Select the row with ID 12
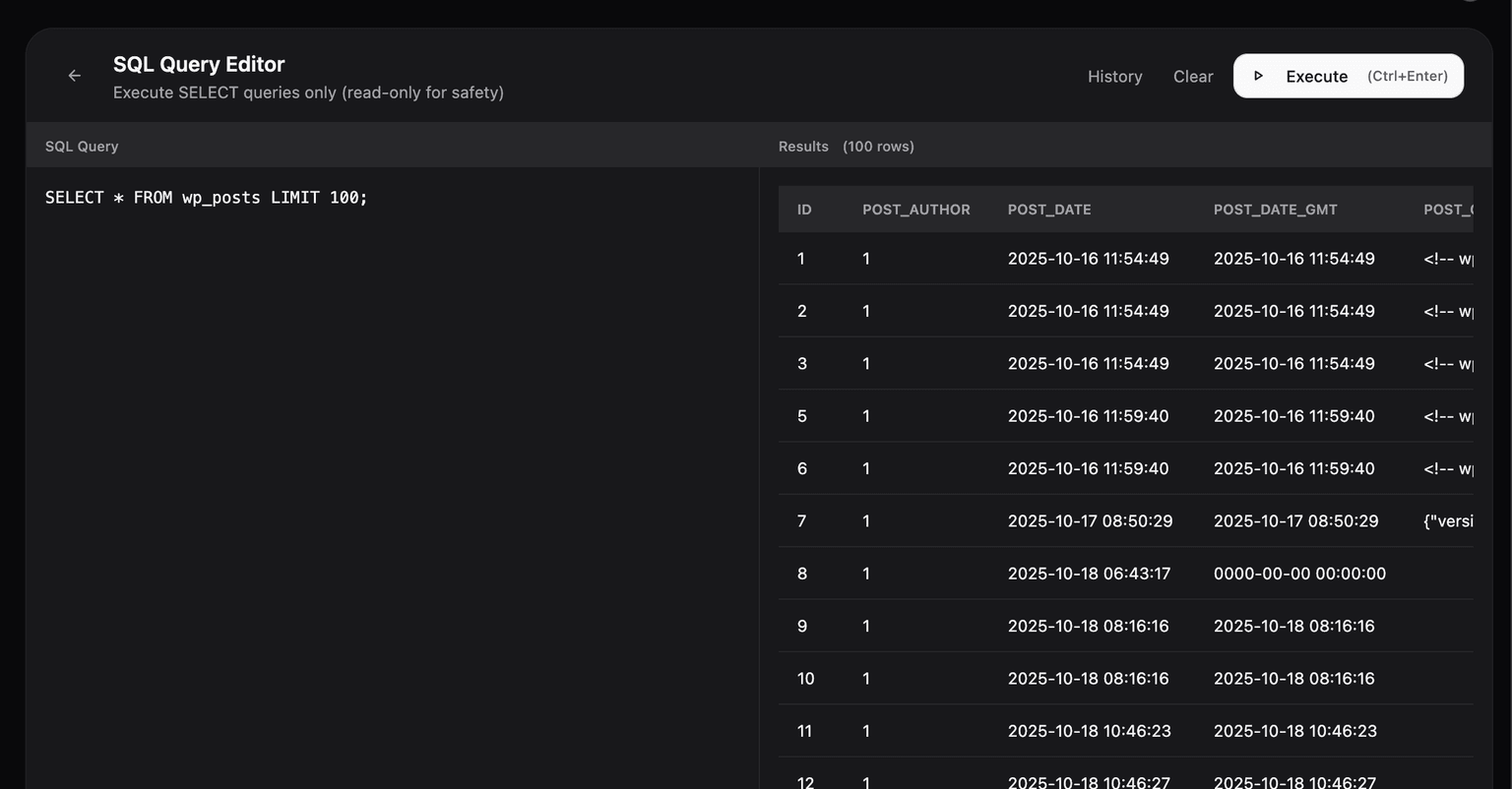Image resolution: width=1512 pixels, height=789 pixels. click(984, 782)
